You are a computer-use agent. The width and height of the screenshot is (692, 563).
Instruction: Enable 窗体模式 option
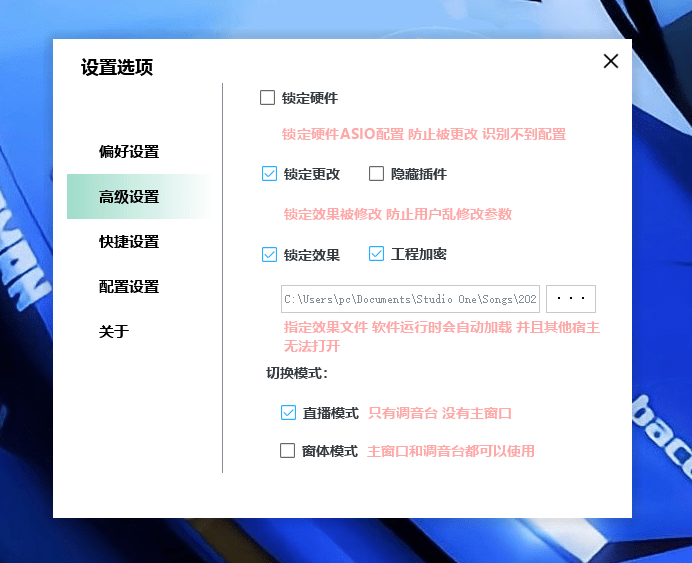287,450
